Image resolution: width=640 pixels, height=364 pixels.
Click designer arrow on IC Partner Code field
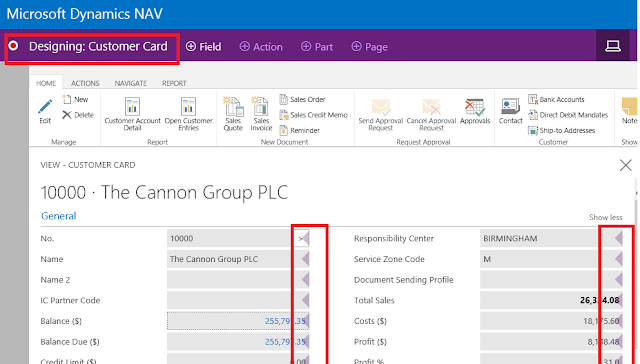tap(305, 301)
